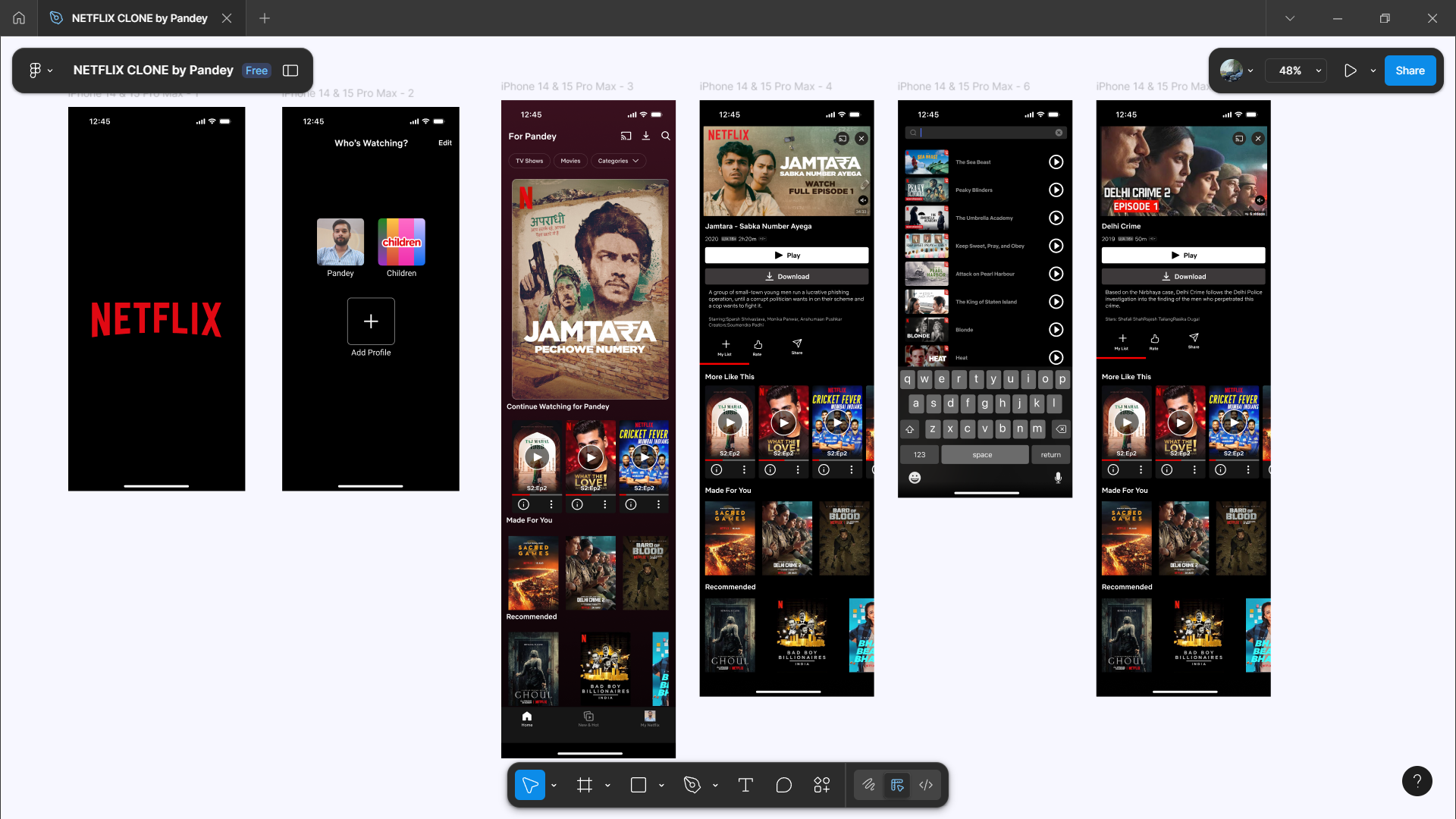Select the Frame tool
Image resolution: width=1456 pixels, height=819 pixels.
(x=585, y=785)
